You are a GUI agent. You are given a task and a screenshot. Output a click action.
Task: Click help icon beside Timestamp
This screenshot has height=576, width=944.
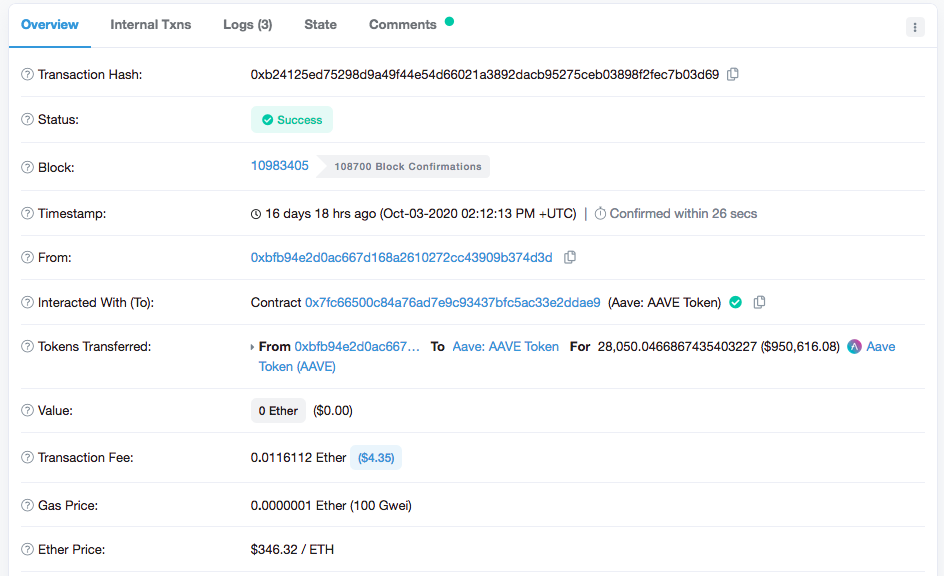[x=27, y=213]
